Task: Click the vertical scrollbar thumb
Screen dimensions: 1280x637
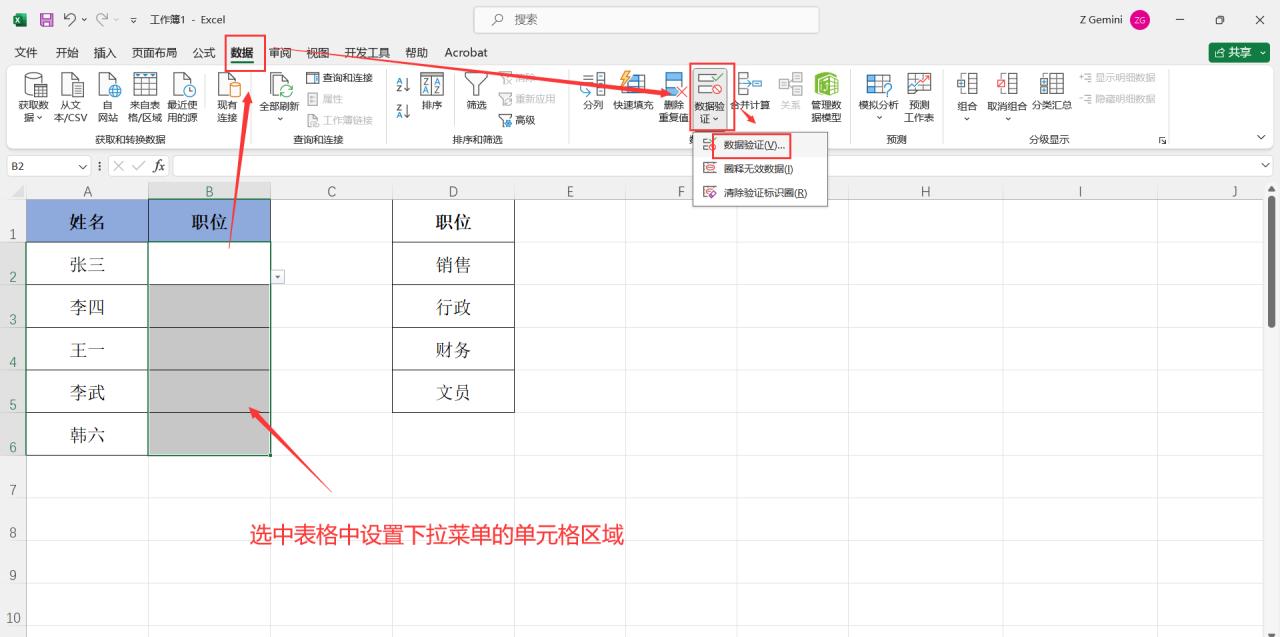Action: pyautogui.click(x=1272, y=263)
